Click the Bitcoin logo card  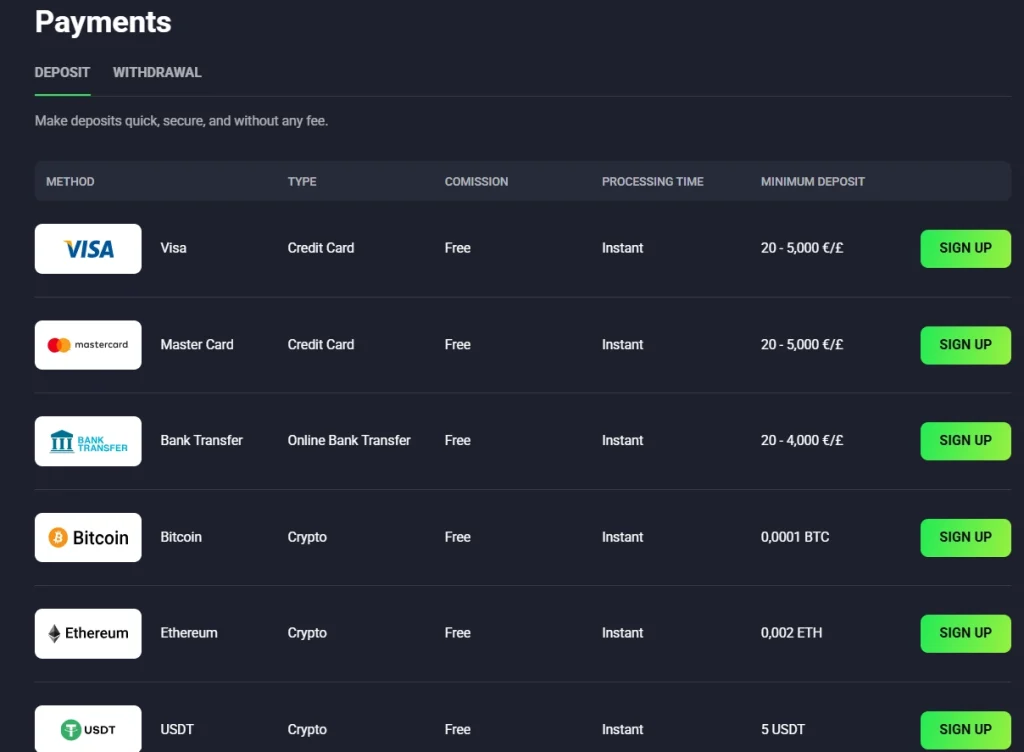click(x=88, y=537)
